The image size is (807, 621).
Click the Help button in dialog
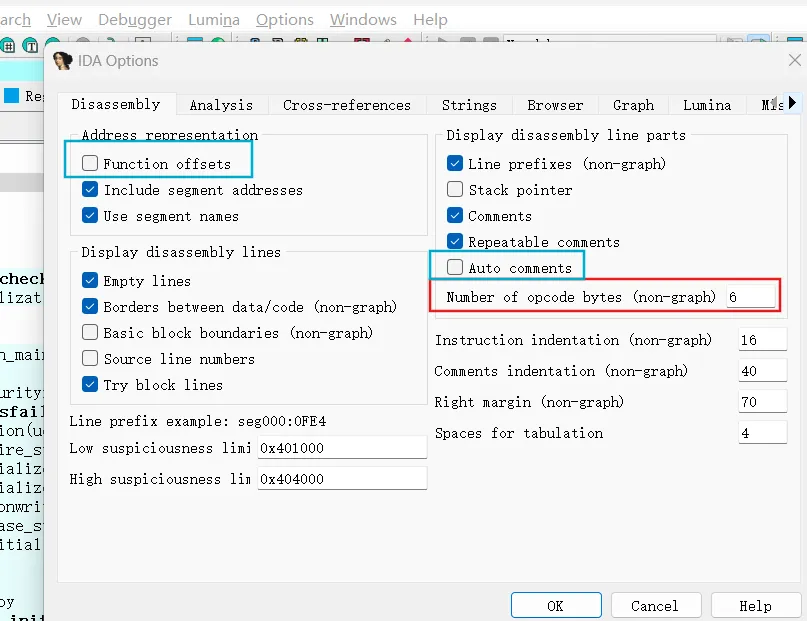[x=756, y=605]
